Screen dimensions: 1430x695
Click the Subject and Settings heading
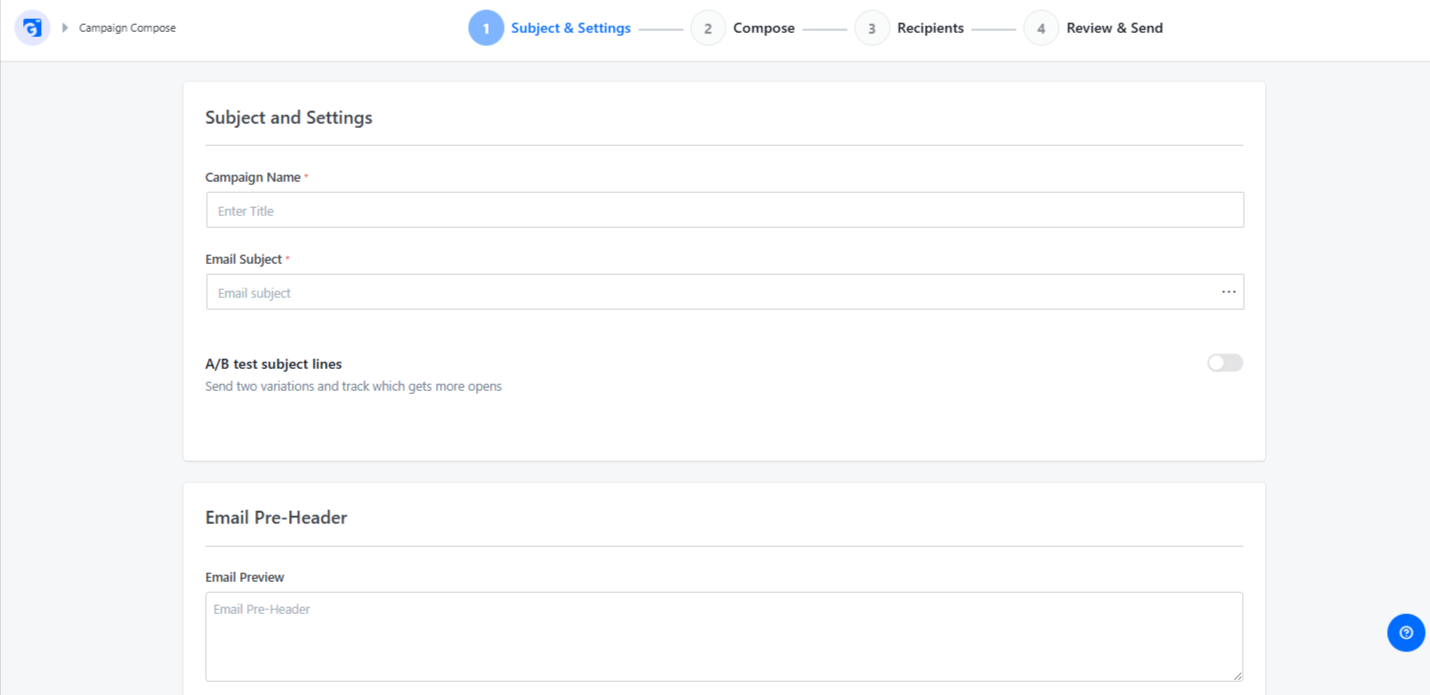click(x=289, y=118)
